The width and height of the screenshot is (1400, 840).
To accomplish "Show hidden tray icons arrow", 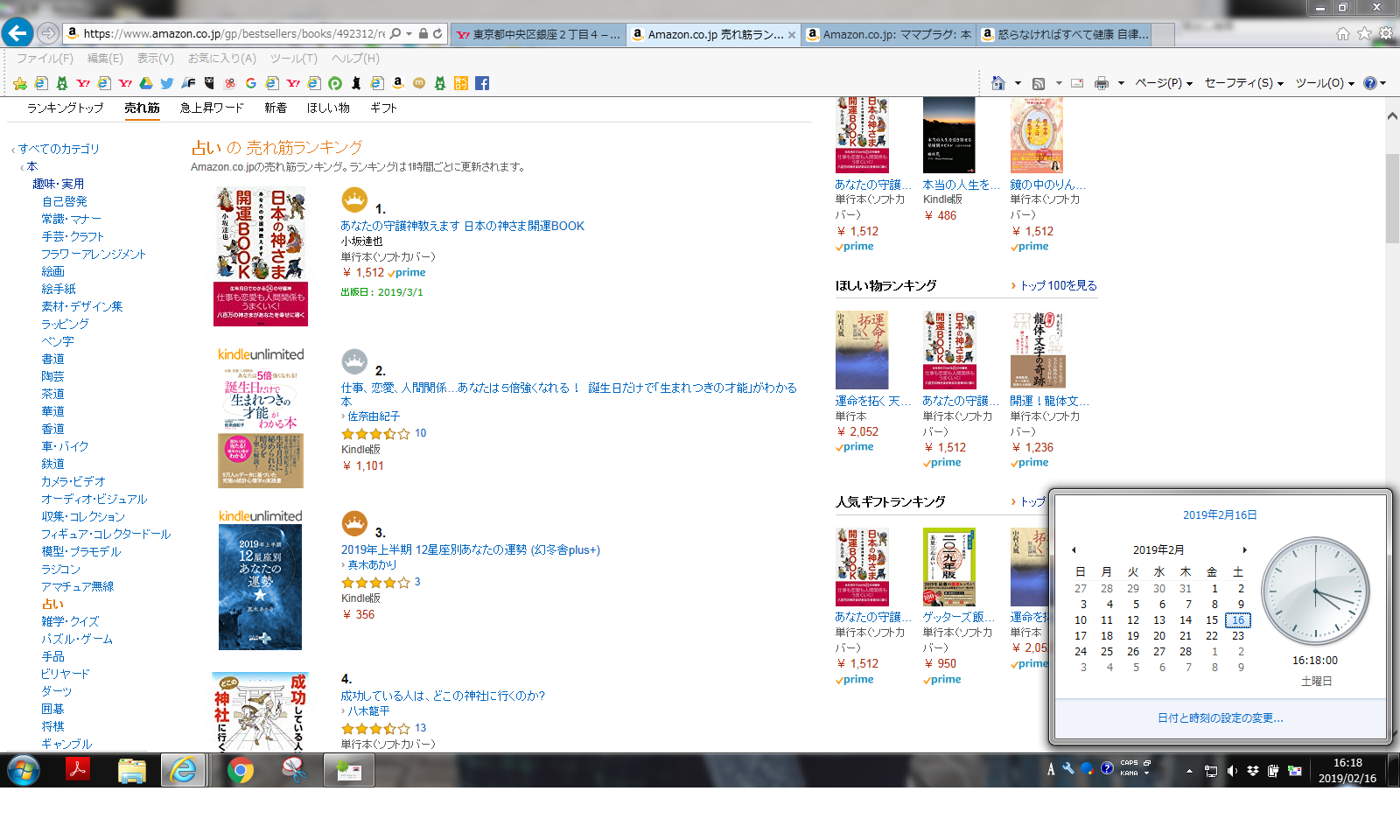I will 1189,771.
